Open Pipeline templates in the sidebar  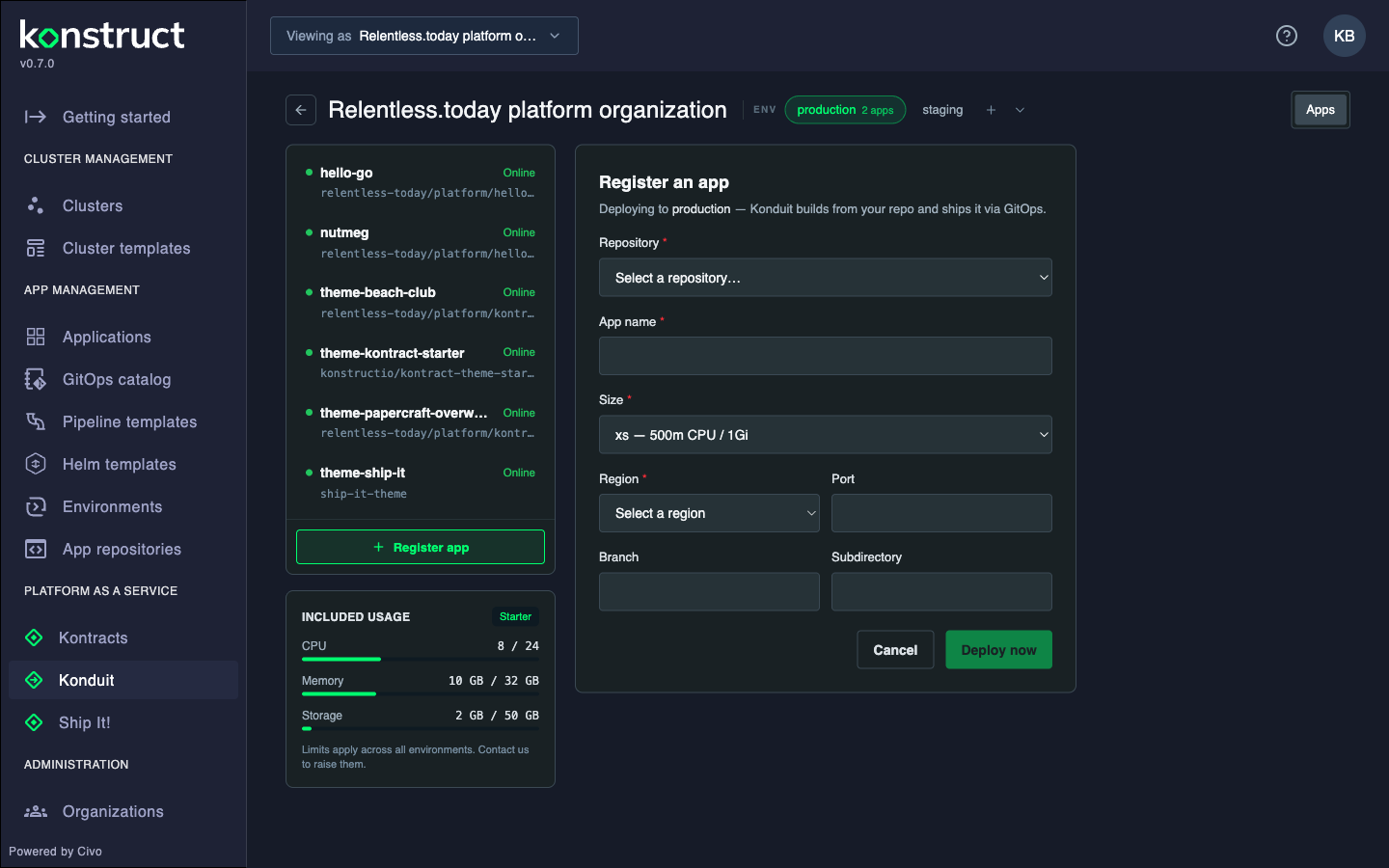123,421
